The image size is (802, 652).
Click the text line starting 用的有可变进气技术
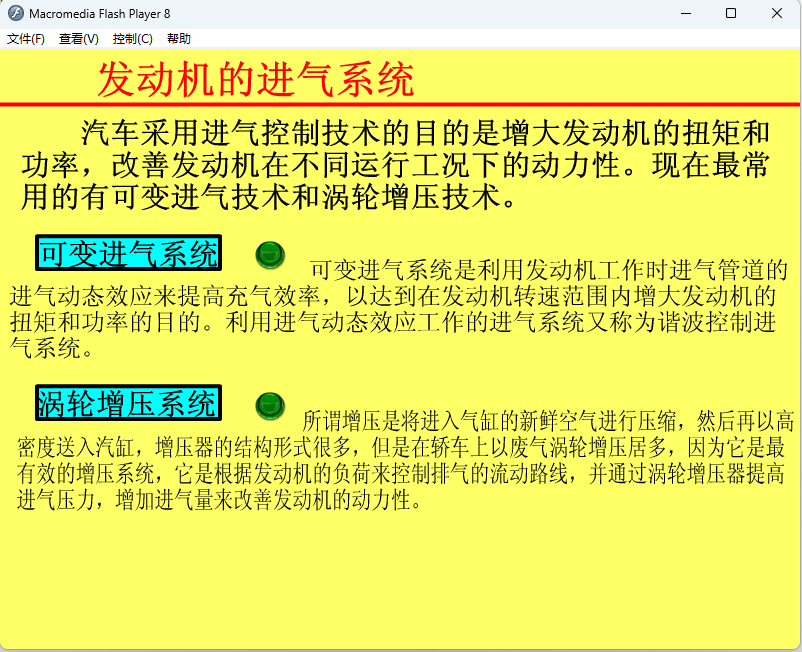270,197
